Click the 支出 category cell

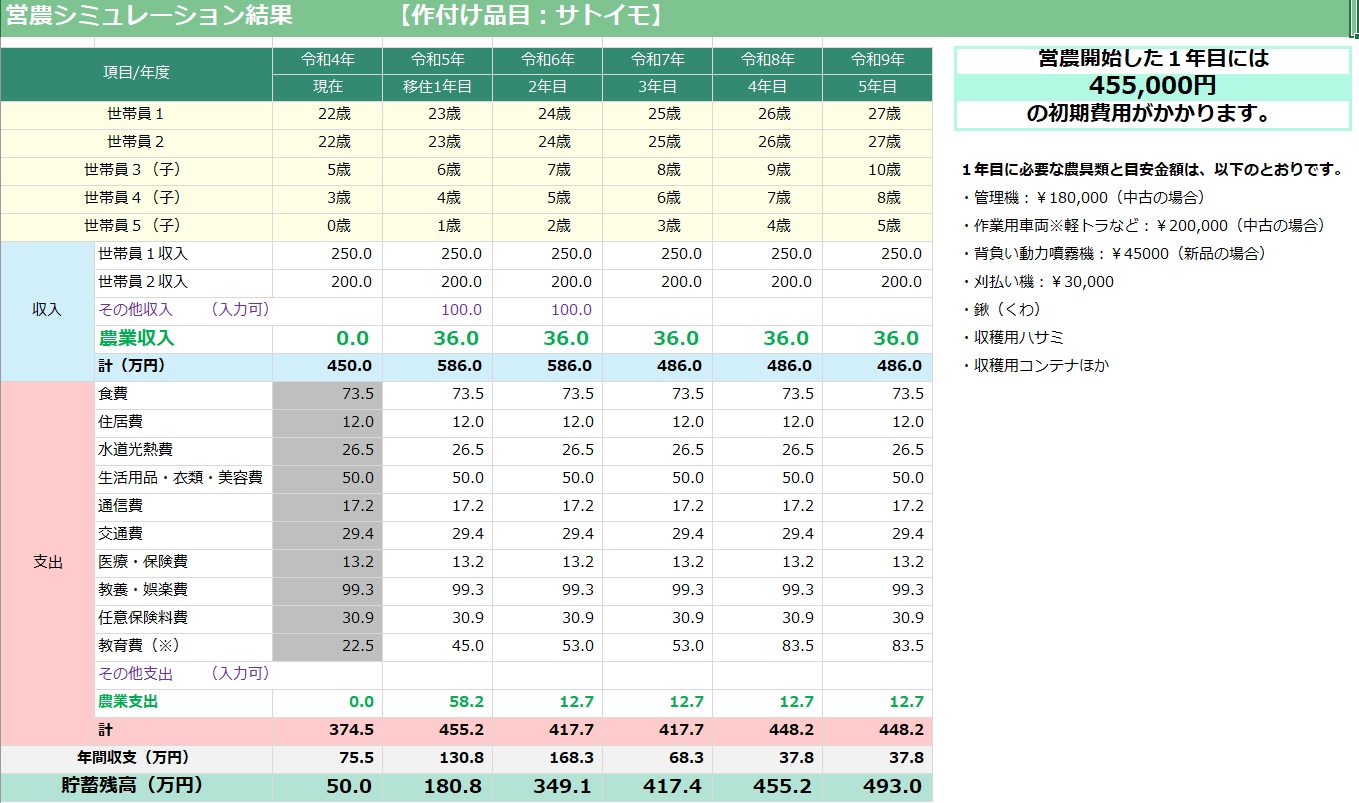47,562
